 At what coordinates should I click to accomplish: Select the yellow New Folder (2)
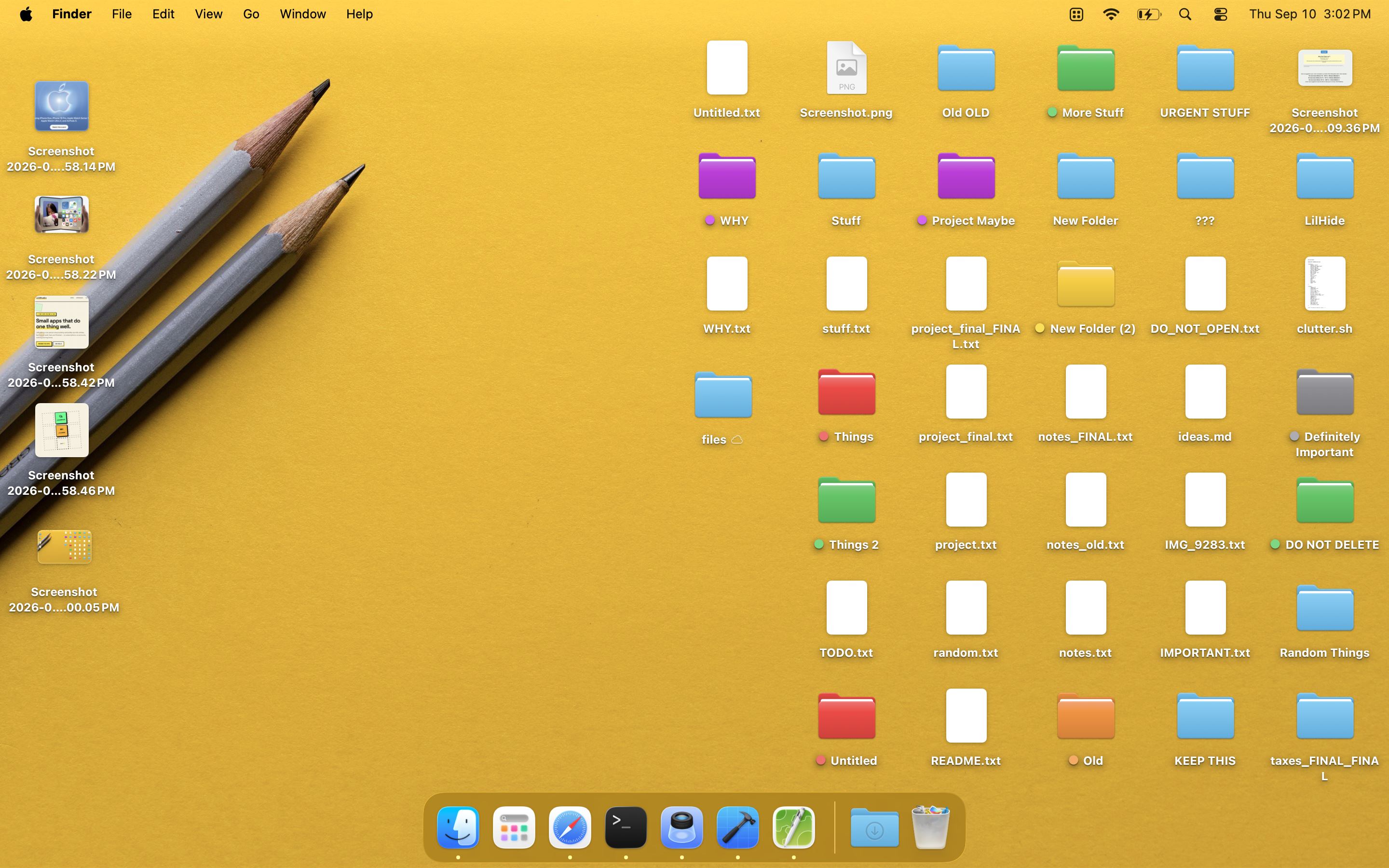tap(1085, 284)
